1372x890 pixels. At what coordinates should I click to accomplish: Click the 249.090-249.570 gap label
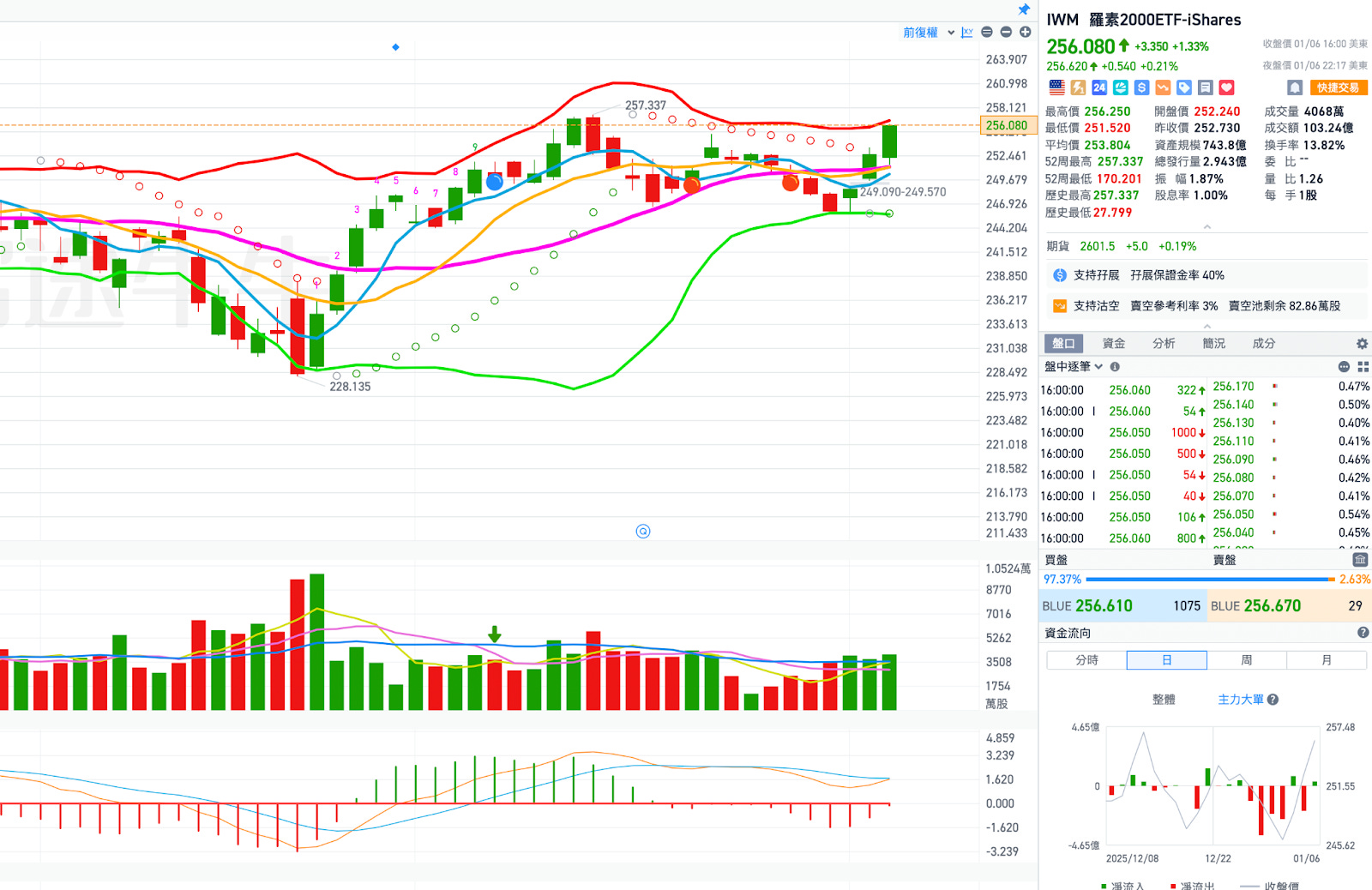point(903,192)
